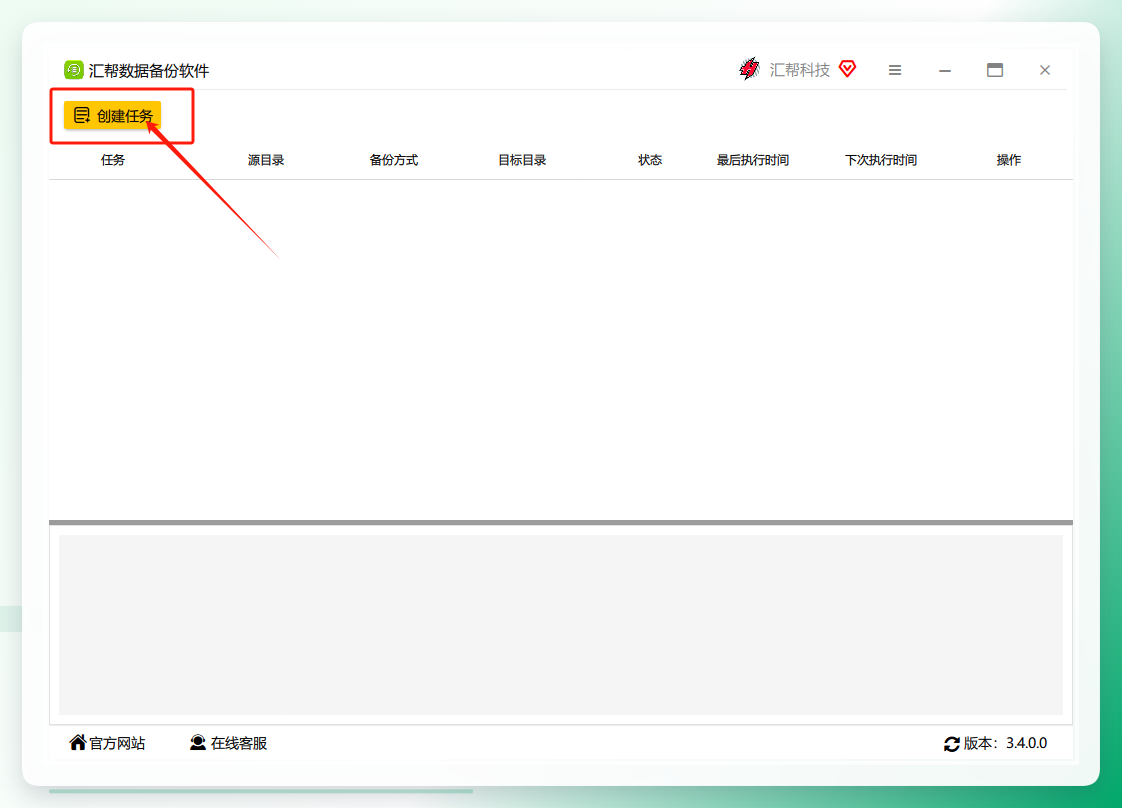Image resolution: width=1122 pixels, height=808 pixels.
Task: Click the headset agent icon beside 在线客服
Action: (197, 742)
